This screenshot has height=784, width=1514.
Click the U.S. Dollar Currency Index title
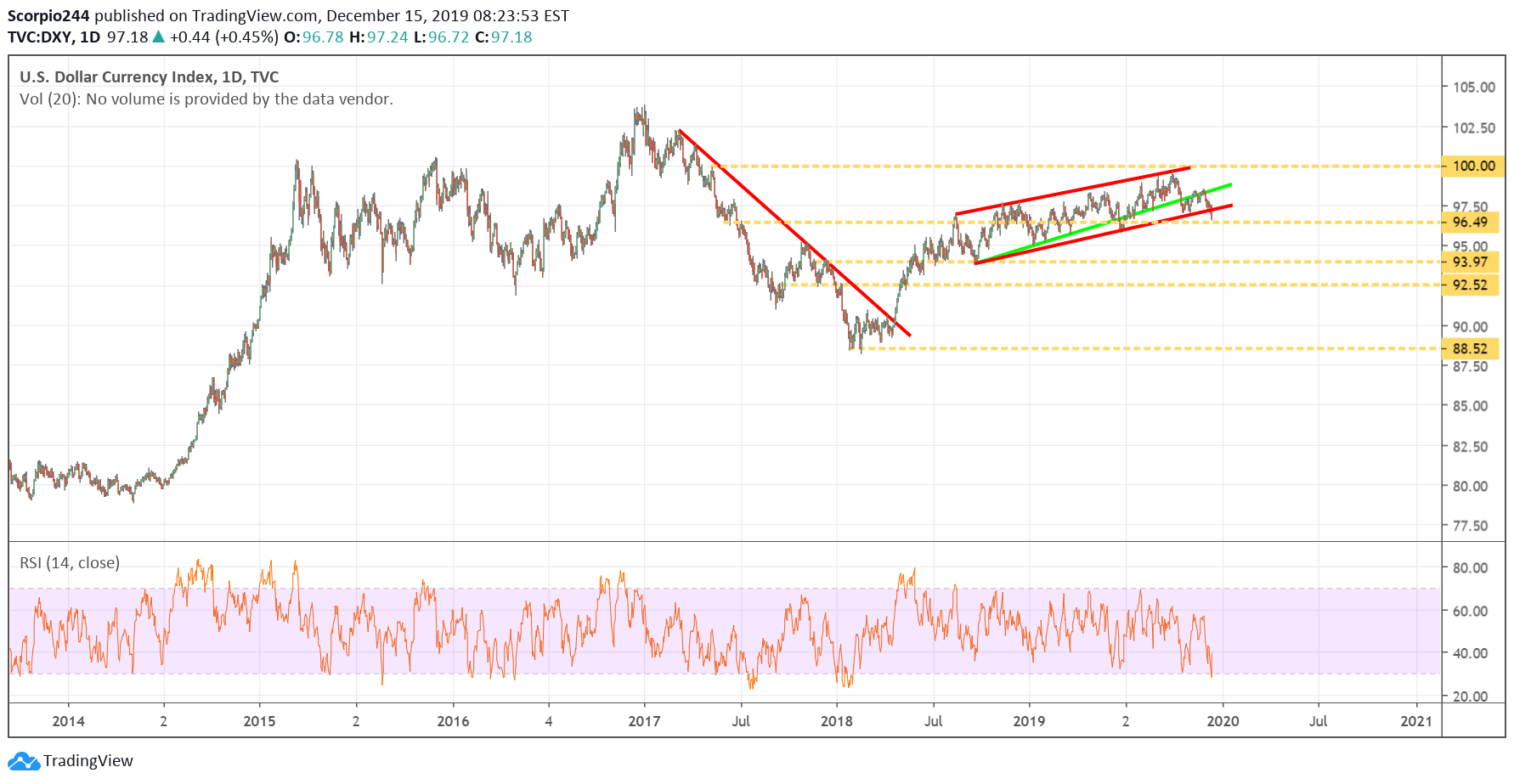point(150,76)
